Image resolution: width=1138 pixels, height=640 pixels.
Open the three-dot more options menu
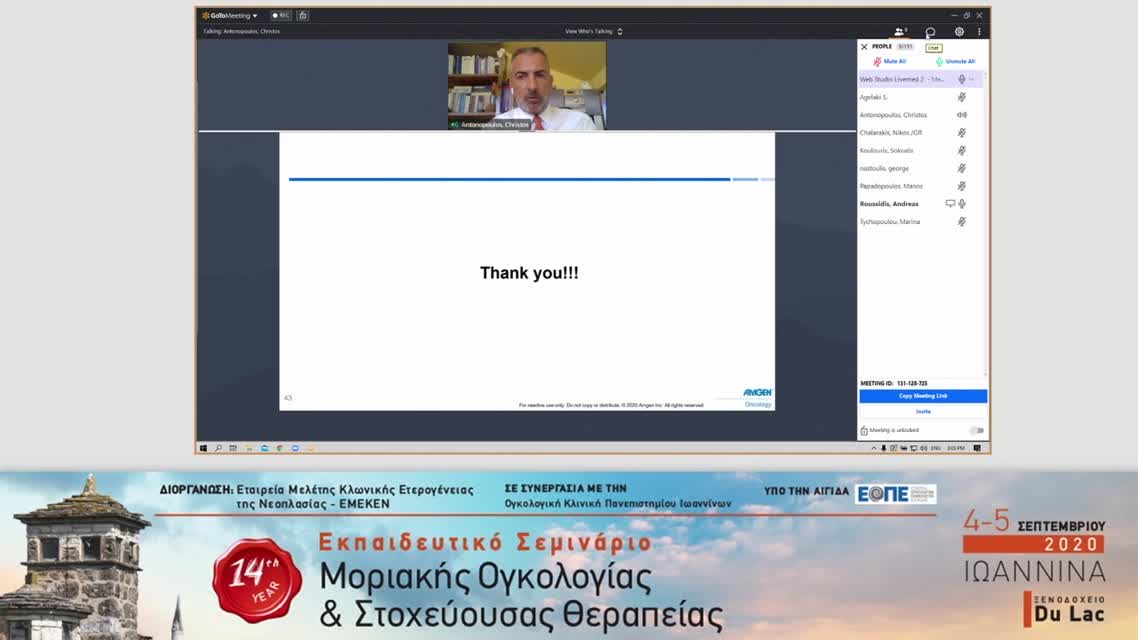tap(979, 32)
